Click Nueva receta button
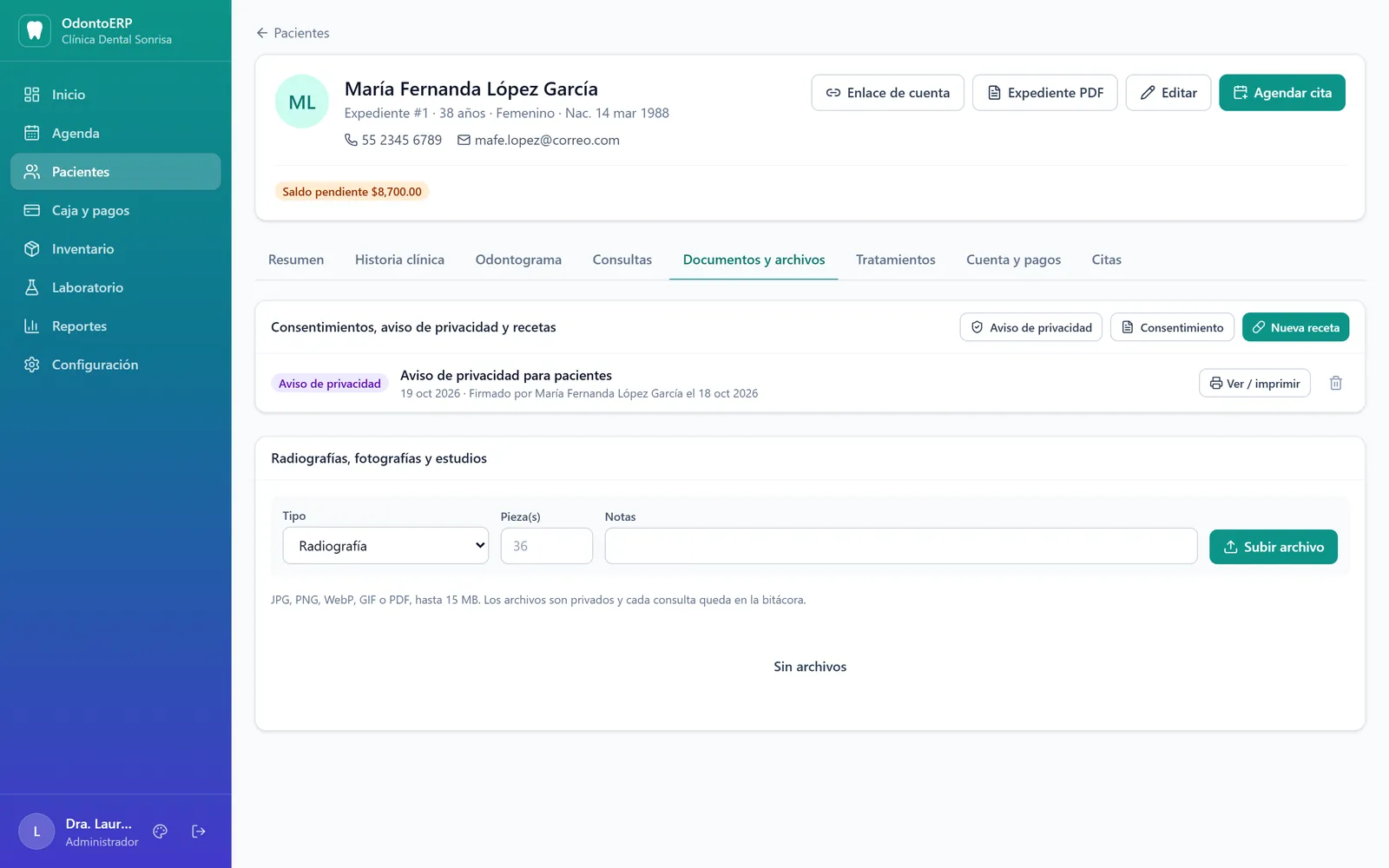 [1295, 327]
